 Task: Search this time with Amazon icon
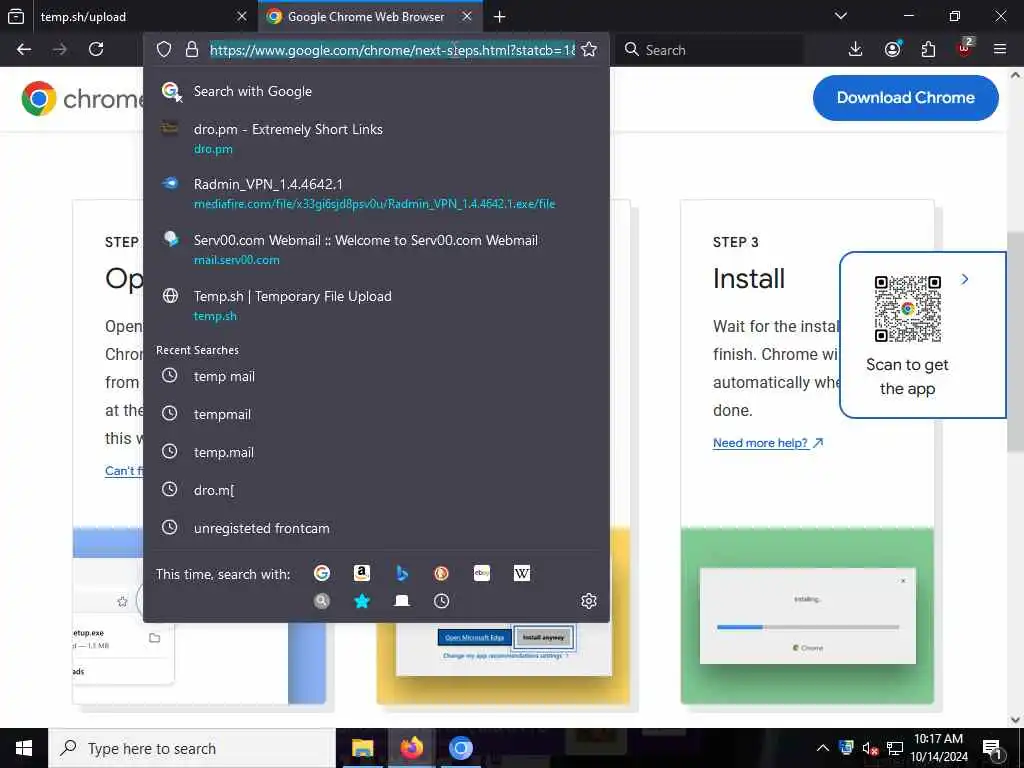362,573
